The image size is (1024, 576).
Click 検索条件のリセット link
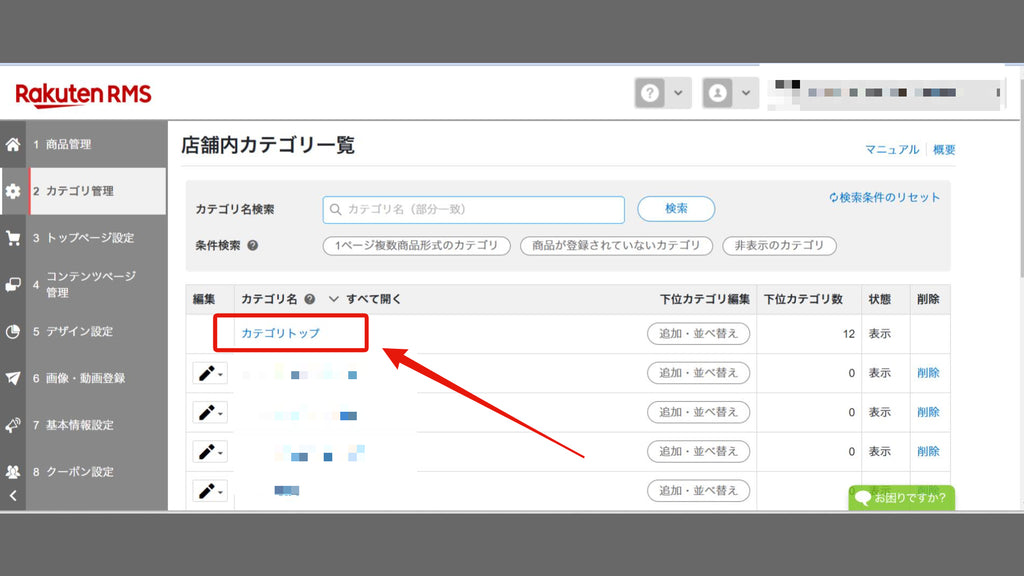[x=884, y=197]
